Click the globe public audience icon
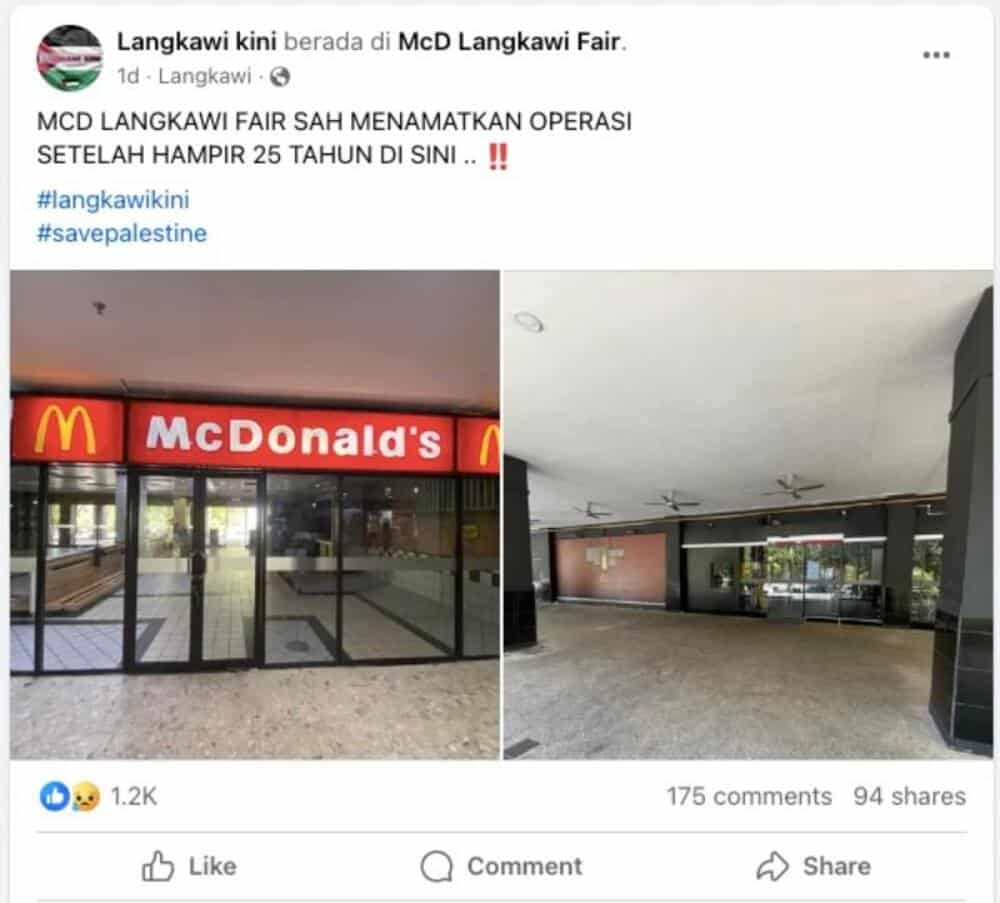Viewport: 1000px width, 903px height. click(x=280, y=77)
